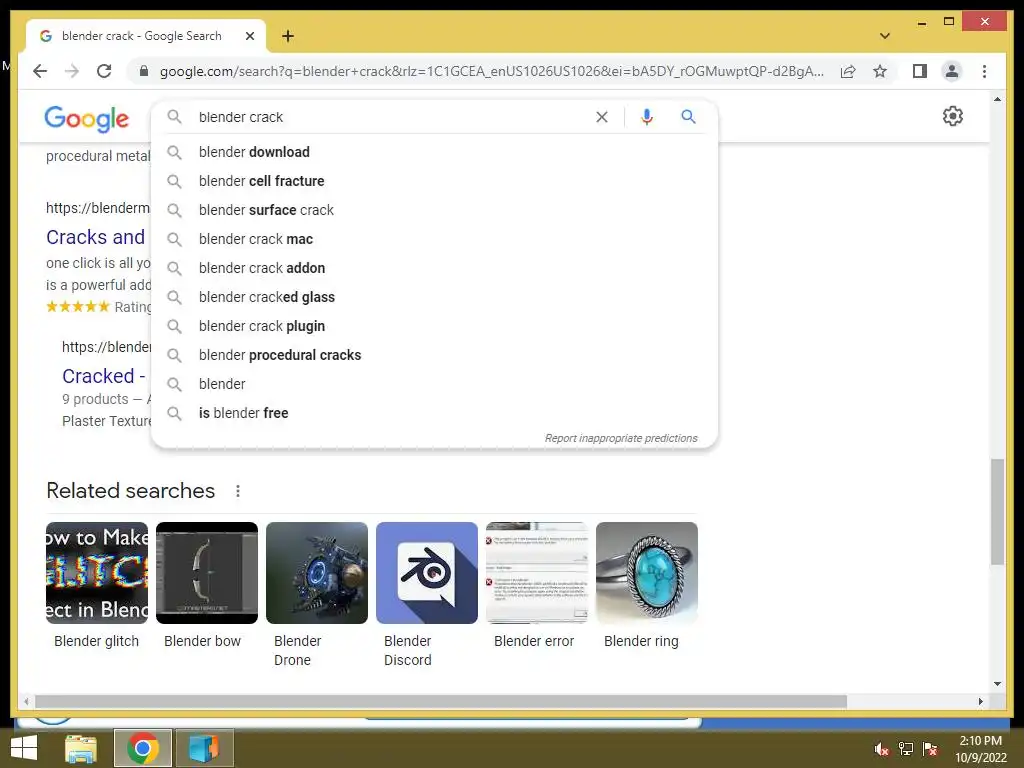
Task: Click the Blender ring label
Action: pos(641,641)
